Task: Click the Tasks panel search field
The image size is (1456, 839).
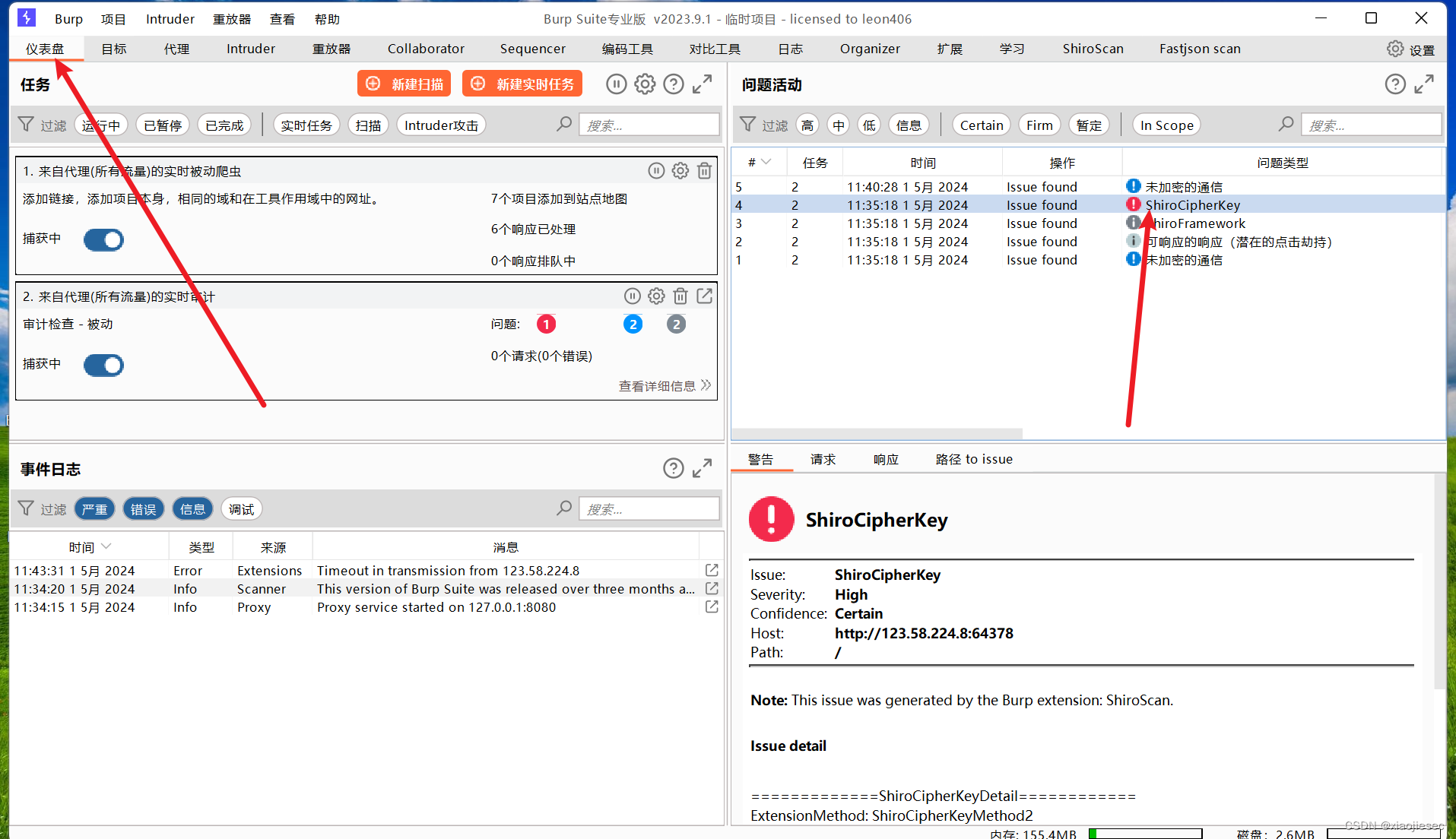Action: 649,125
